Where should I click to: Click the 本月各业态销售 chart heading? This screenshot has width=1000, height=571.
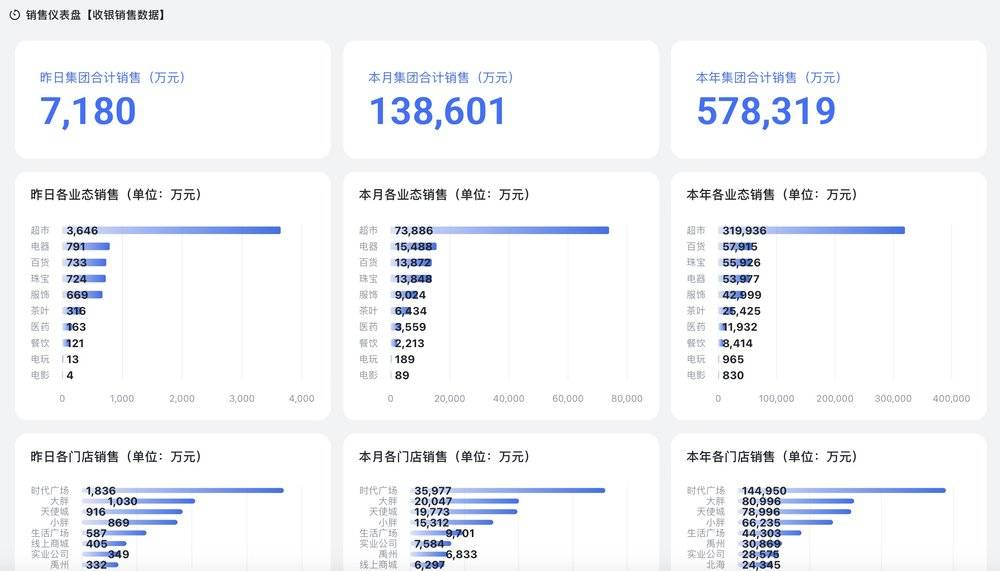coord(444,195)
